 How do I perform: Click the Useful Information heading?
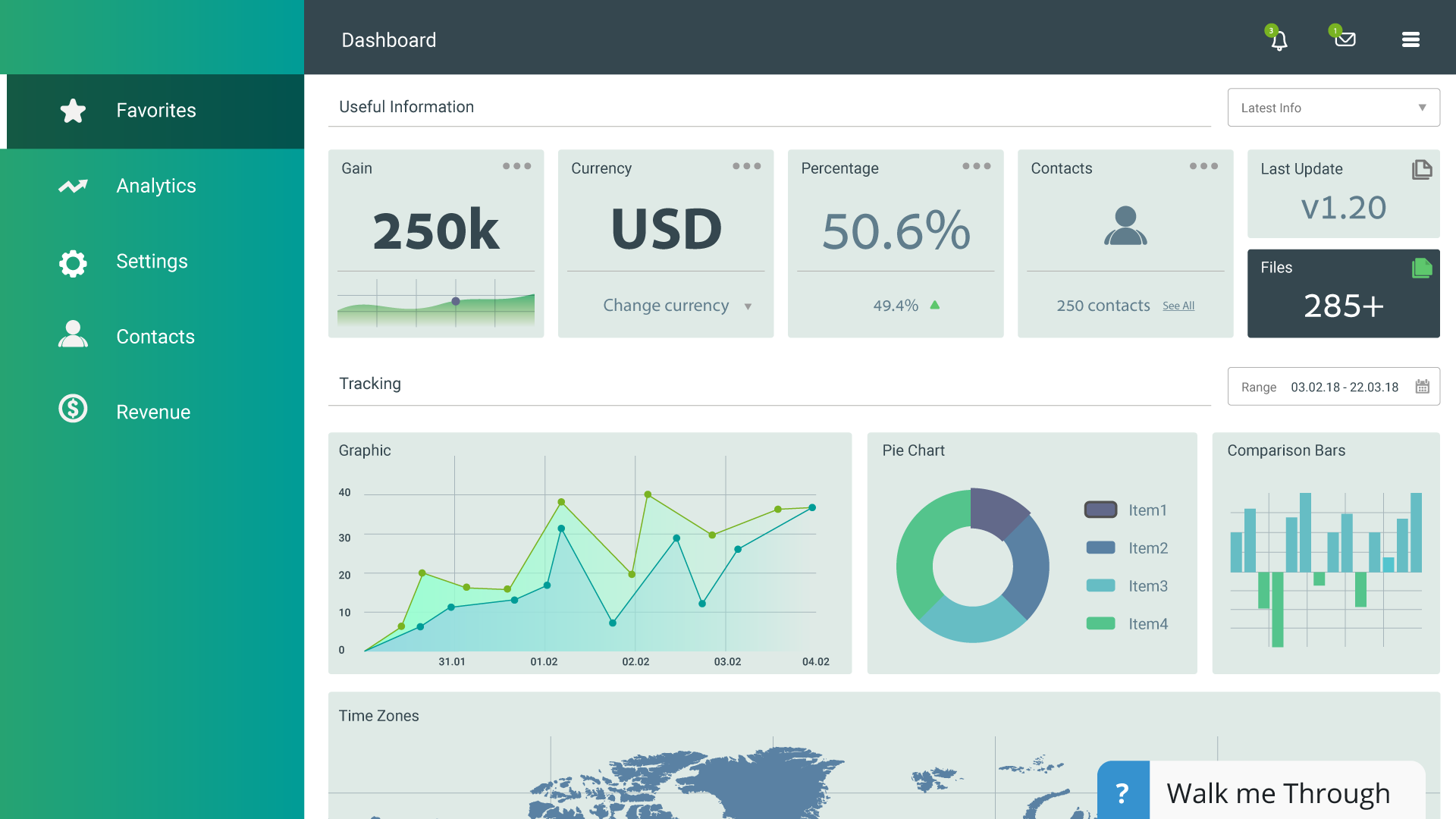click(x=406, y=107)
